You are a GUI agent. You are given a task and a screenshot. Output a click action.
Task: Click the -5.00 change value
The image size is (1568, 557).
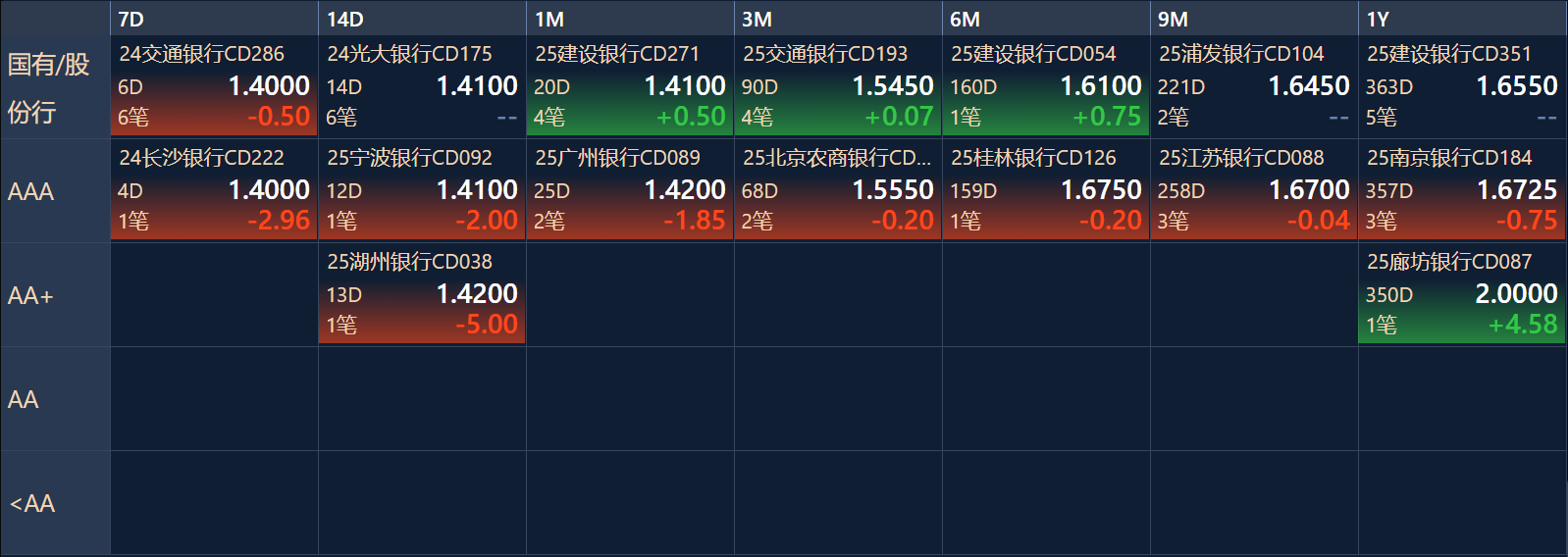pyautogui.click(x=487, y=325)
